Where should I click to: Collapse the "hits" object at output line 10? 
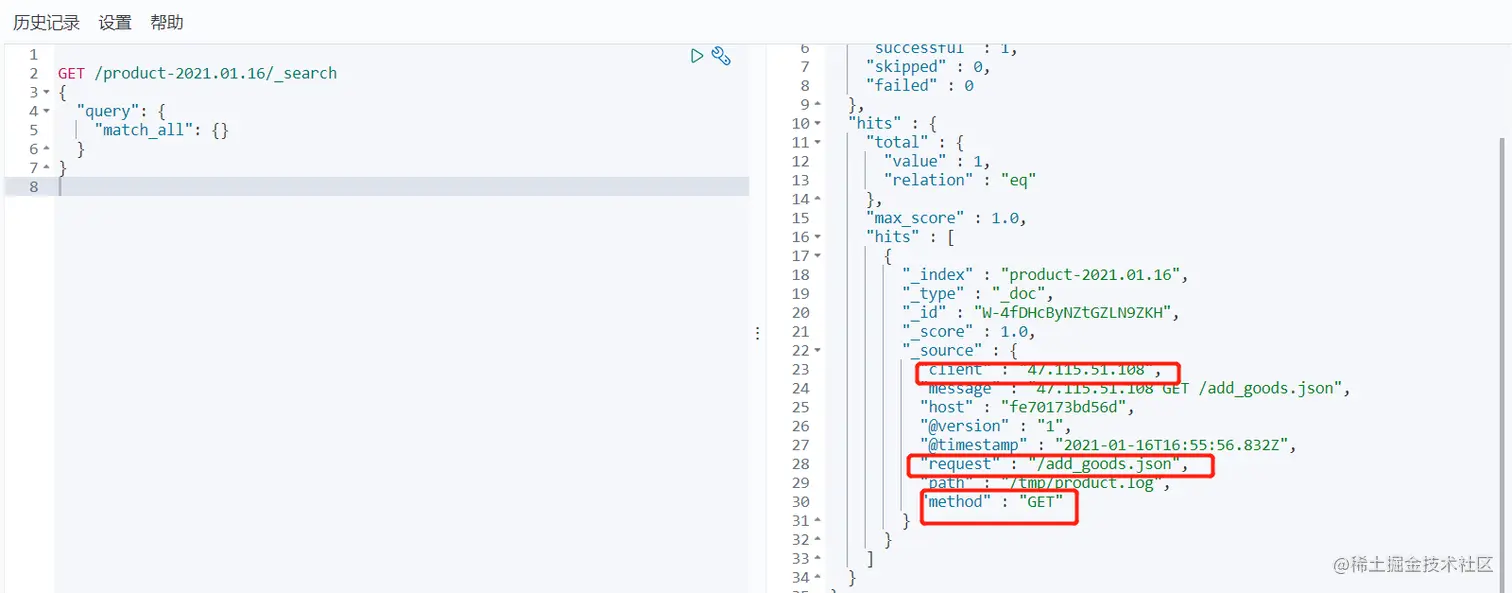(818, 123)
